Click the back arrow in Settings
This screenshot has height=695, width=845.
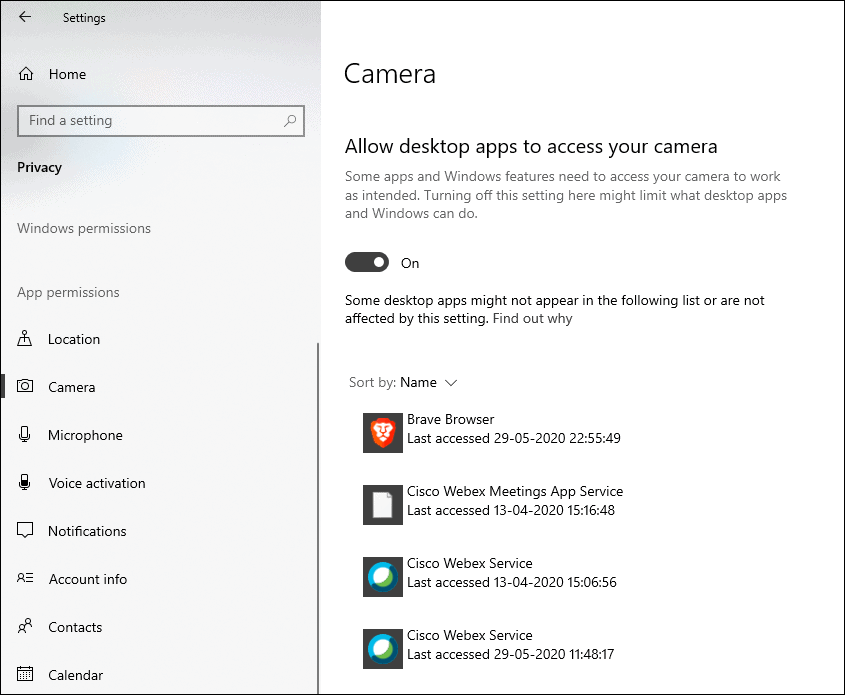[25, 17]
